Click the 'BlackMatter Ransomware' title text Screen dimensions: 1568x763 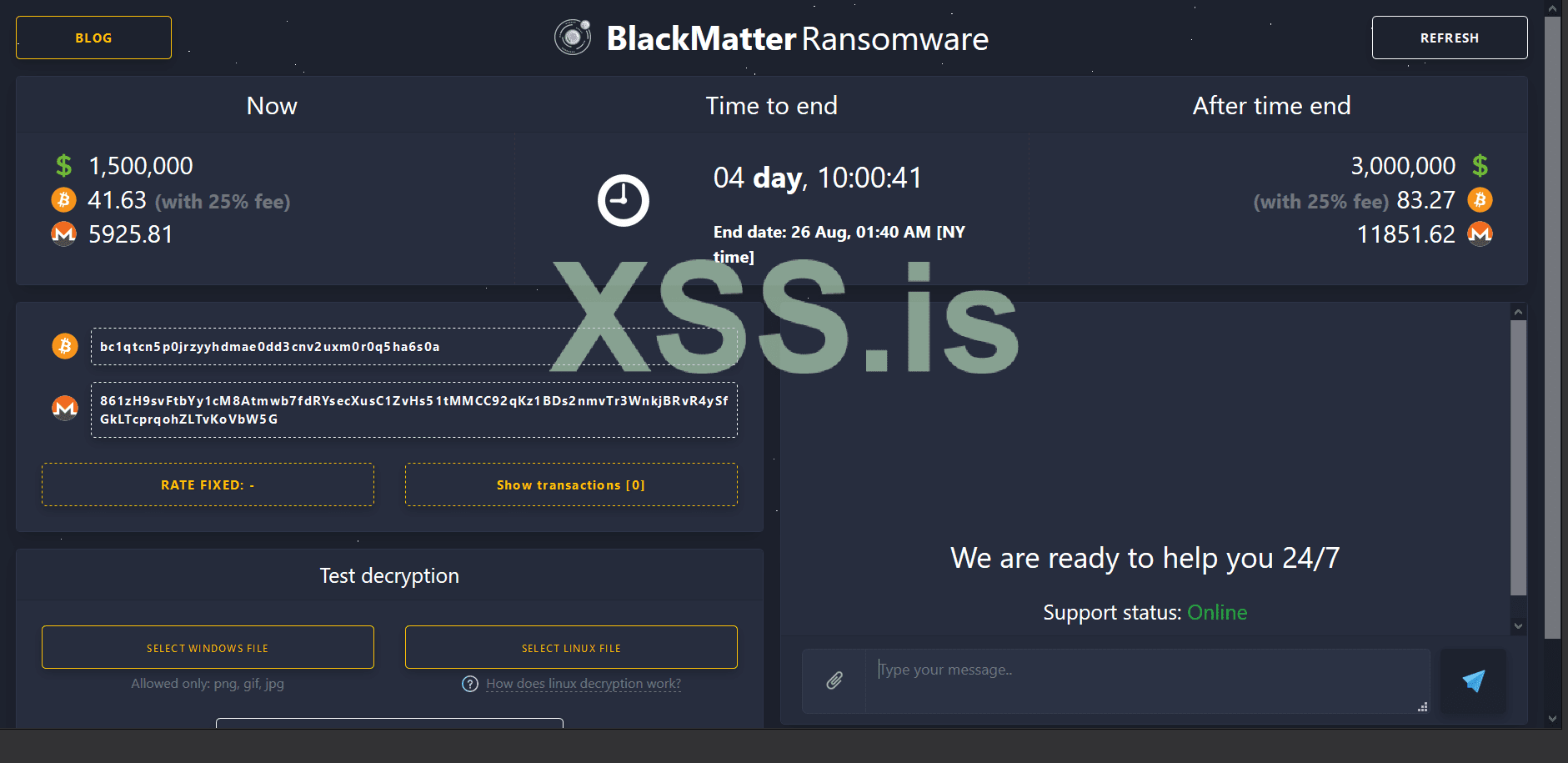click(x=798, y=38)
